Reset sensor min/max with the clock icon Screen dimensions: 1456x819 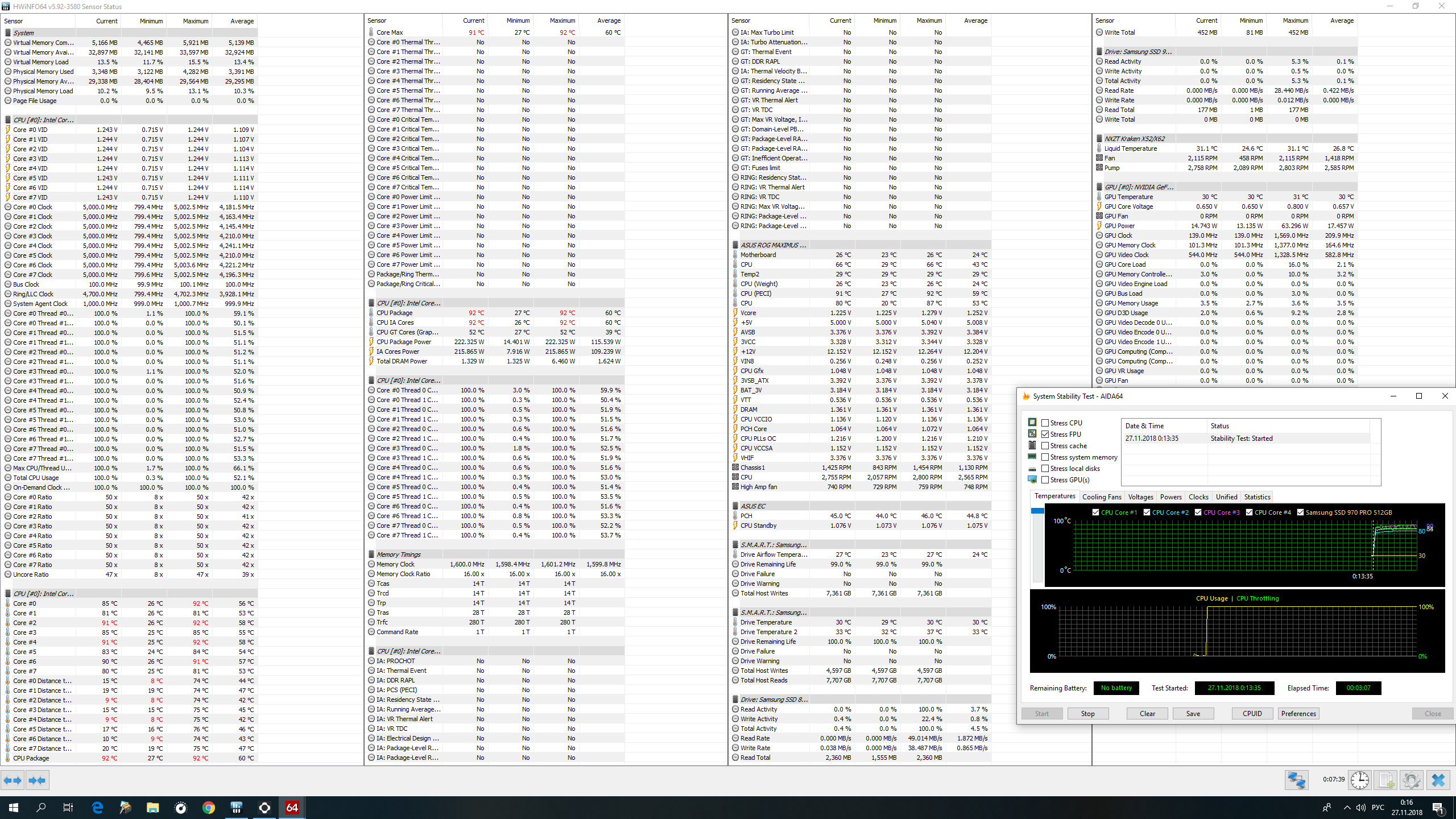(x=1360, y=780)
